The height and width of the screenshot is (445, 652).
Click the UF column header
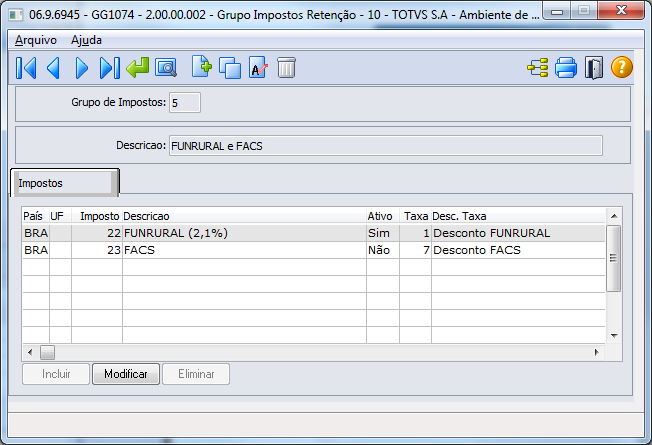point(60,216)
